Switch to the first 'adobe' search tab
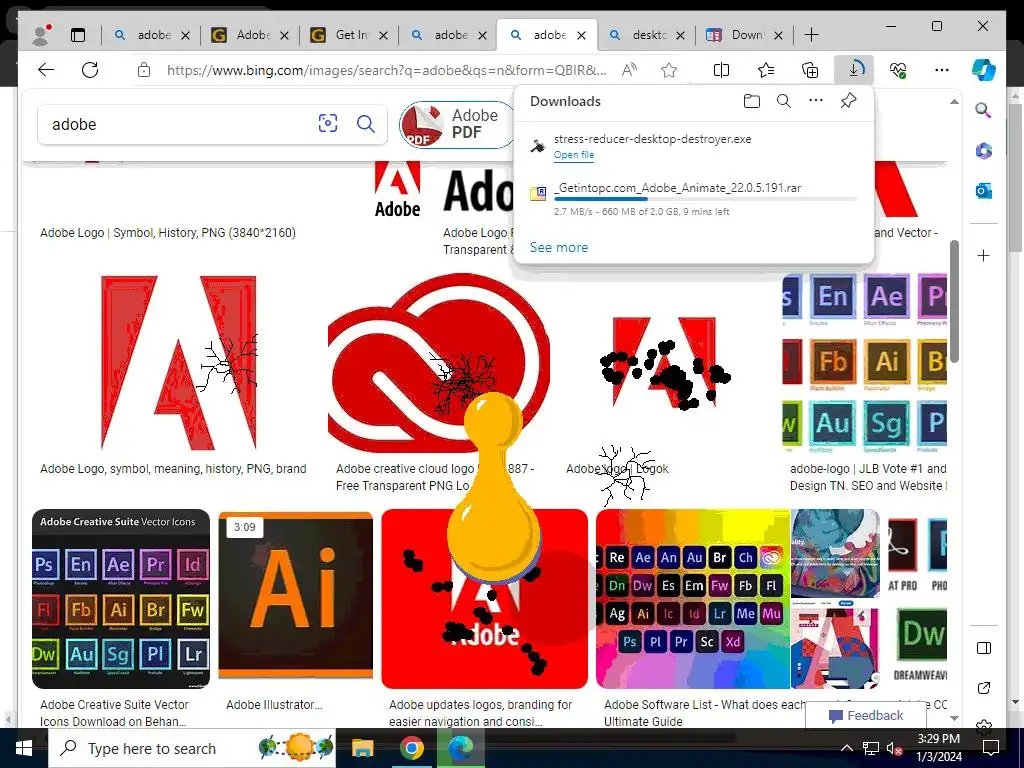This screenshot has height=768, width=1024. pyautogui.click(x=142, y=35)
